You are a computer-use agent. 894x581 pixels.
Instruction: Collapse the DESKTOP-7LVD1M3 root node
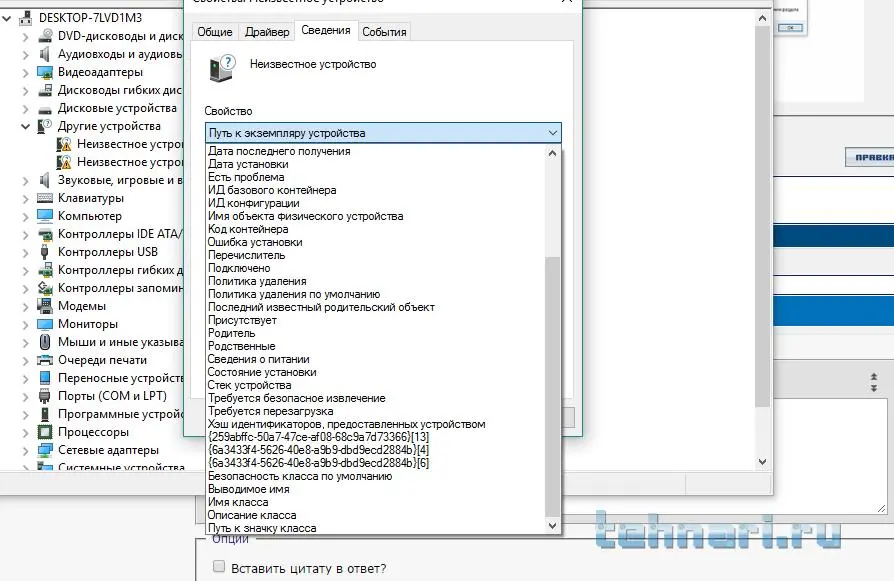tap(7, 18)
